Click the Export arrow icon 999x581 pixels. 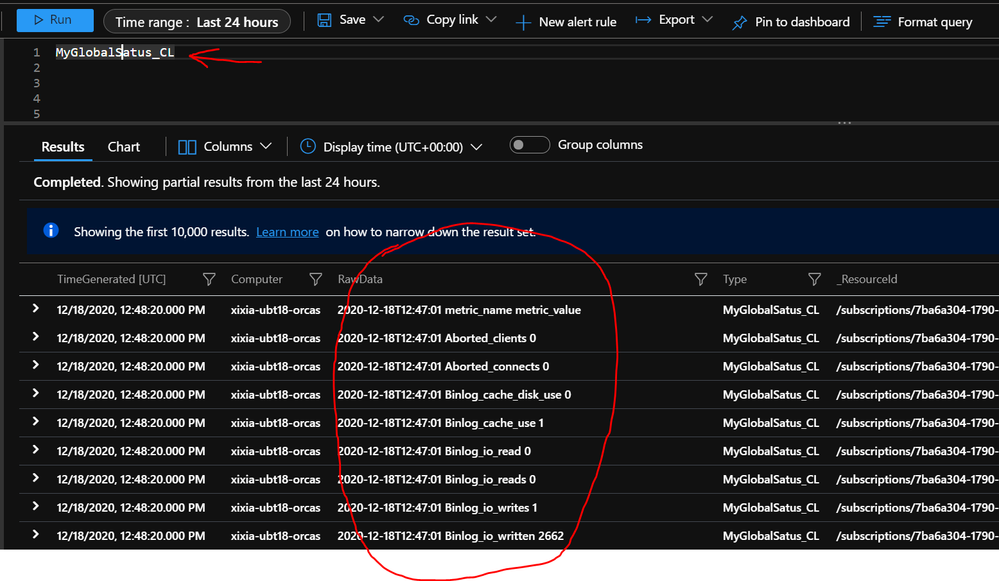click(x=643, y=20)
